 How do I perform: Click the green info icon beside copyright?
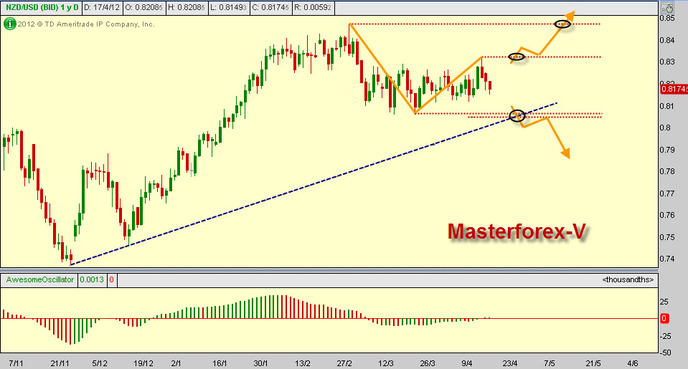point(10,24)
